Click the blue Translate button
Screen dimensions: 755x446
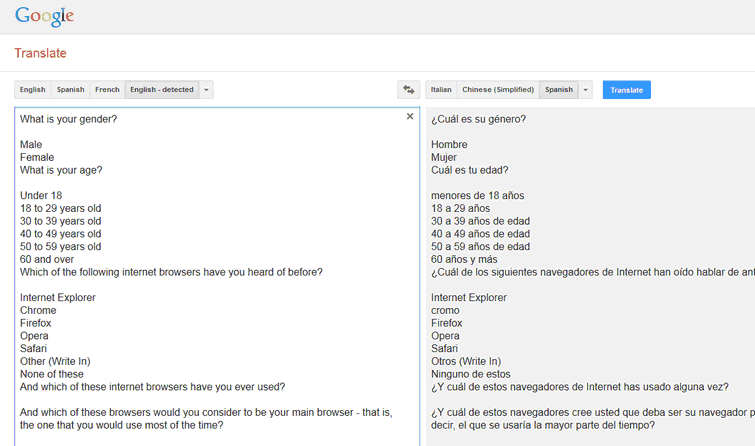point(626,90)
